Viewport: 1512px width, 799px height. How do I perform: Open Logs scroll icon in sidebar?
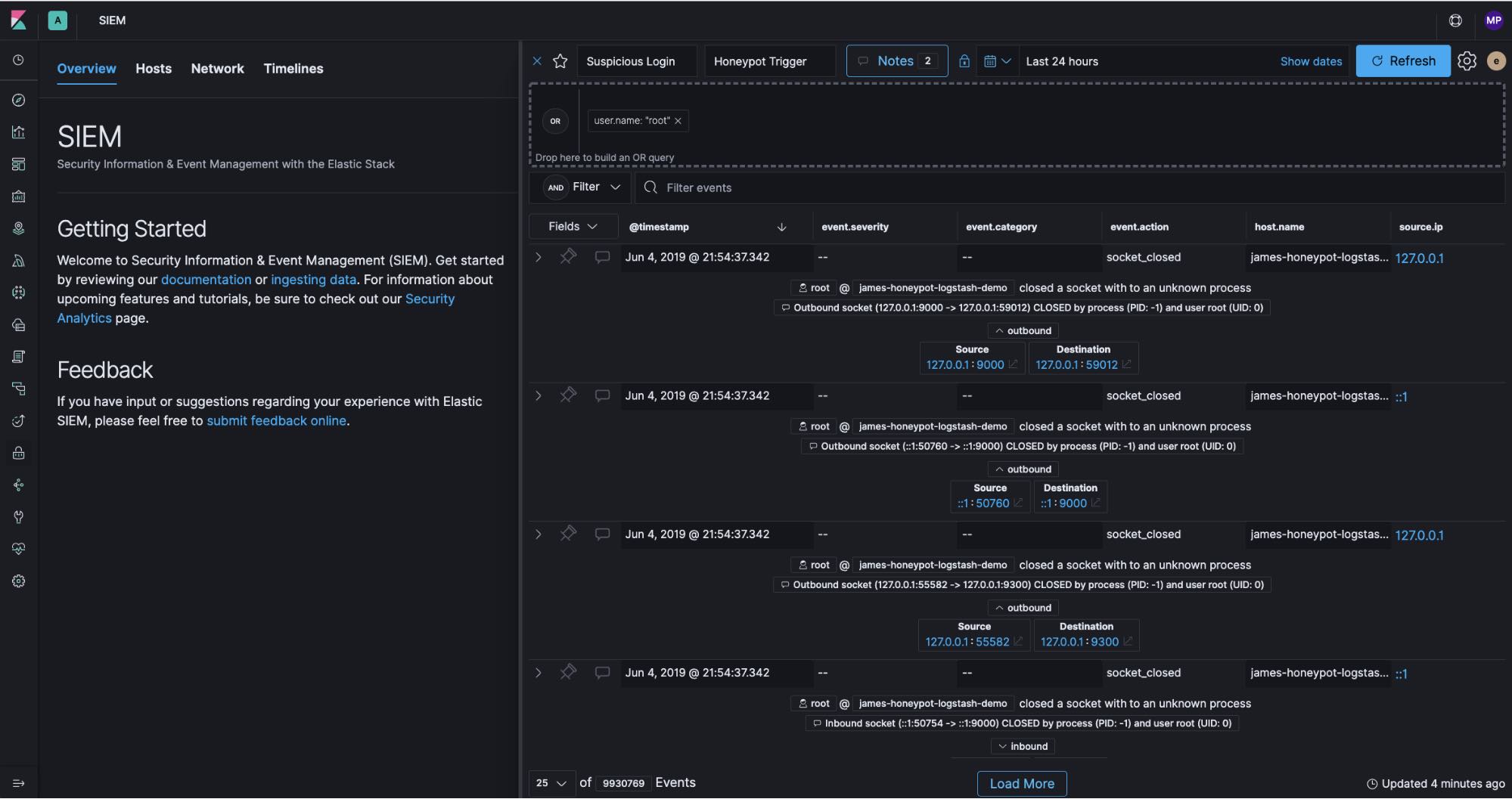pyautogui.click(x=19, y=357)
